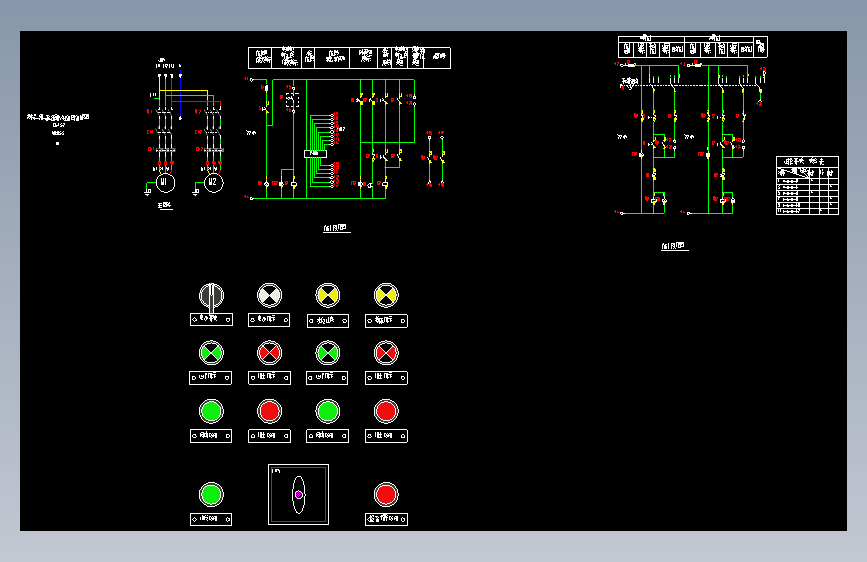Select the red crossed lamp in second column
The image size is (867, 562).
tap(269, 353)
